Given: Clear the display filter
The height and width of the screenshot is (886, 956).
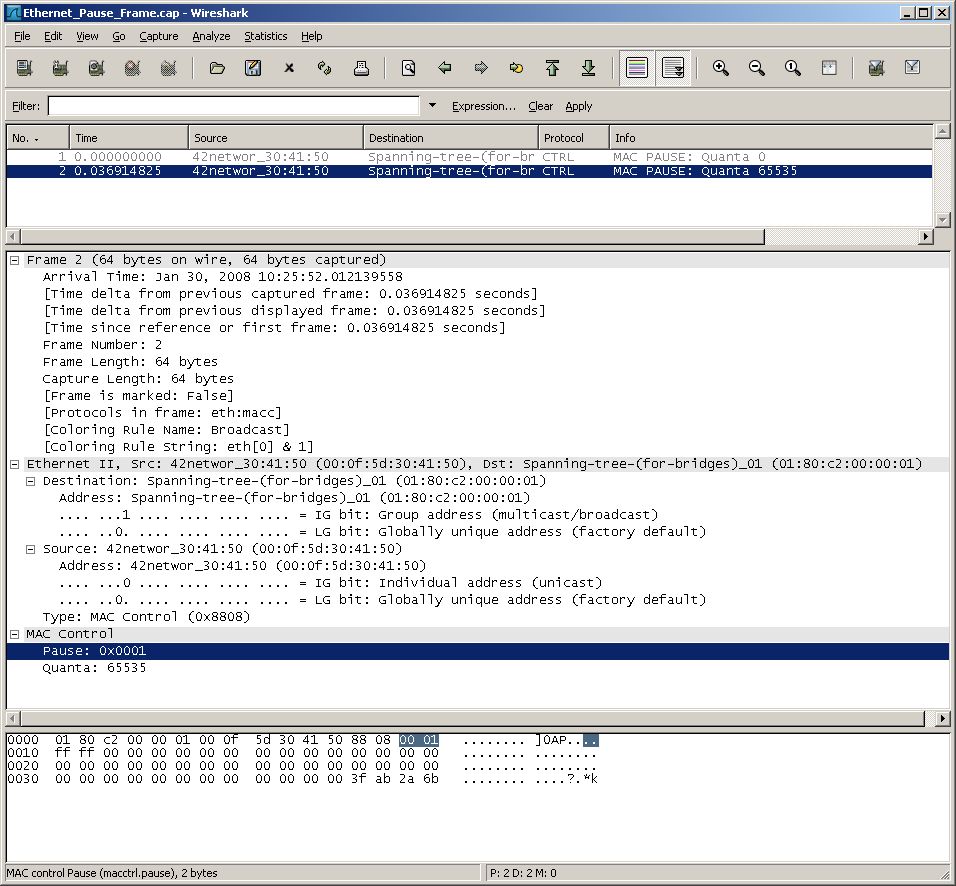Looking at the screenshot, I should pos(540,106).
